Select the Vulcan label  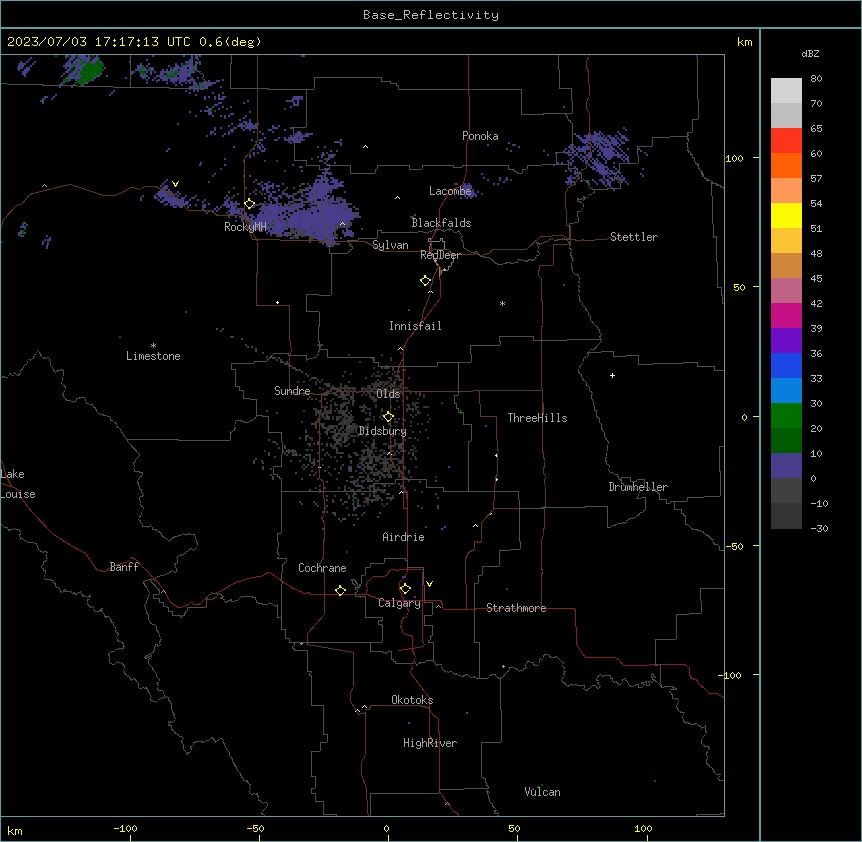pyautogui.click(x=543, y=792)
